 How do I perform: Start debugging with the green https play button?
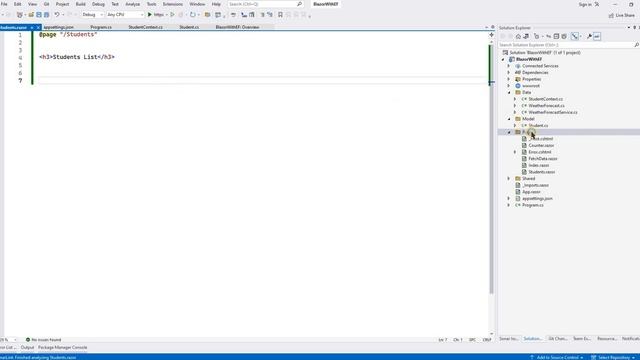tap(156, 15)
